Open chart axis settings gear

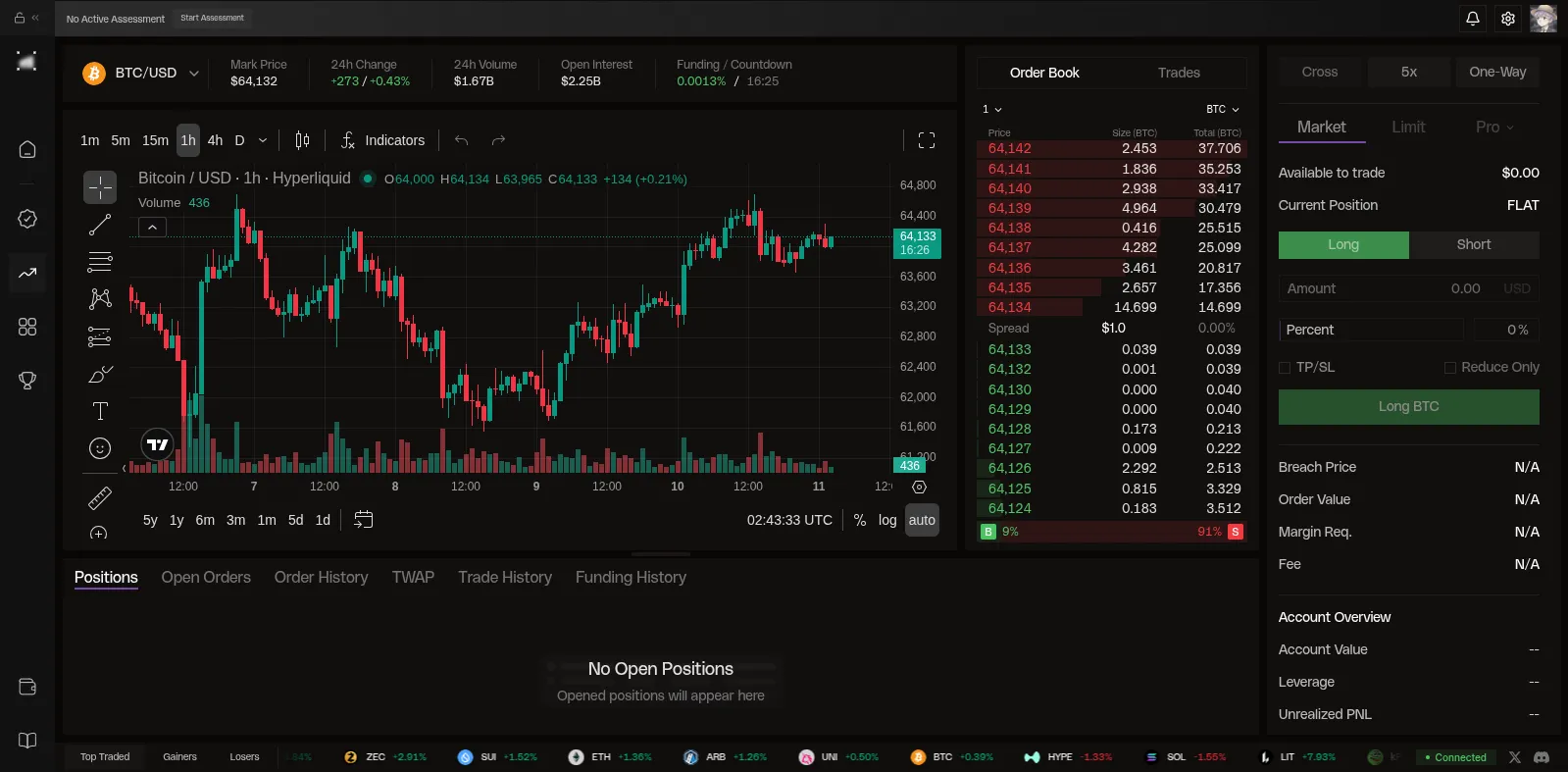919,487
